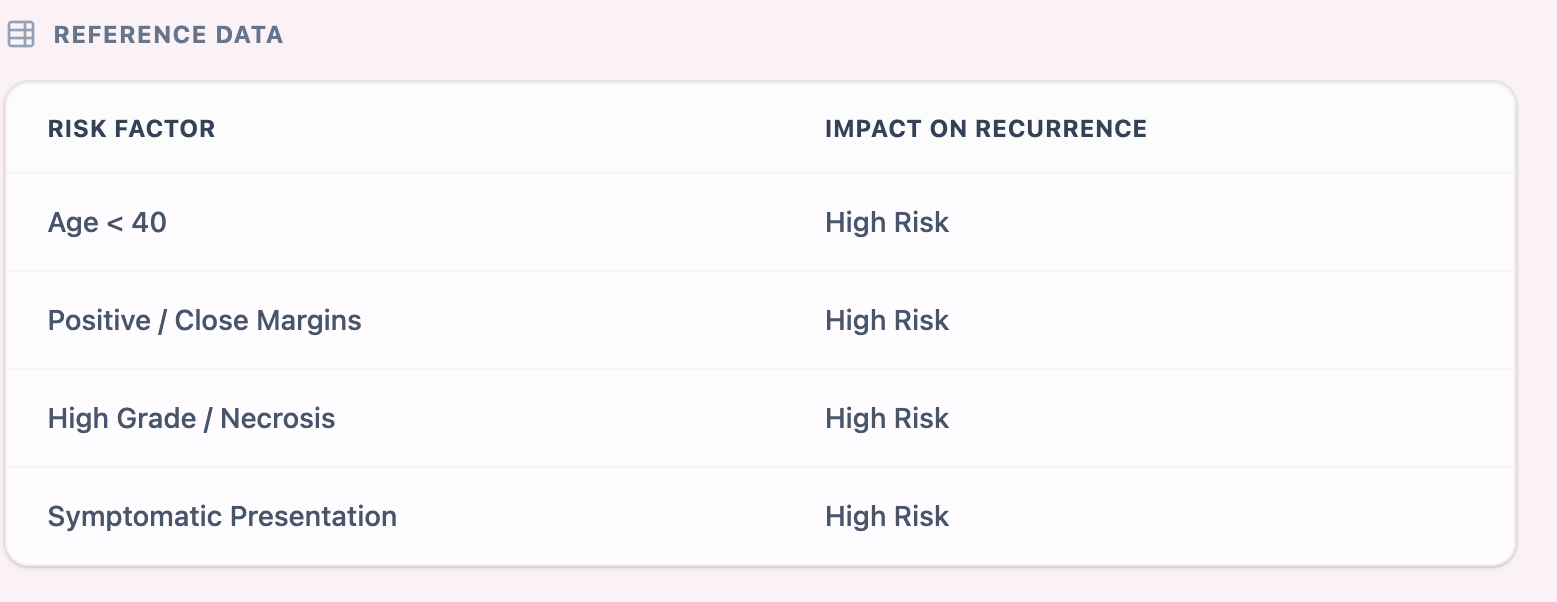1557x602 pixels.
Task: Select the Symptomatic Presentation cell
Action: [x=222, y=517]
